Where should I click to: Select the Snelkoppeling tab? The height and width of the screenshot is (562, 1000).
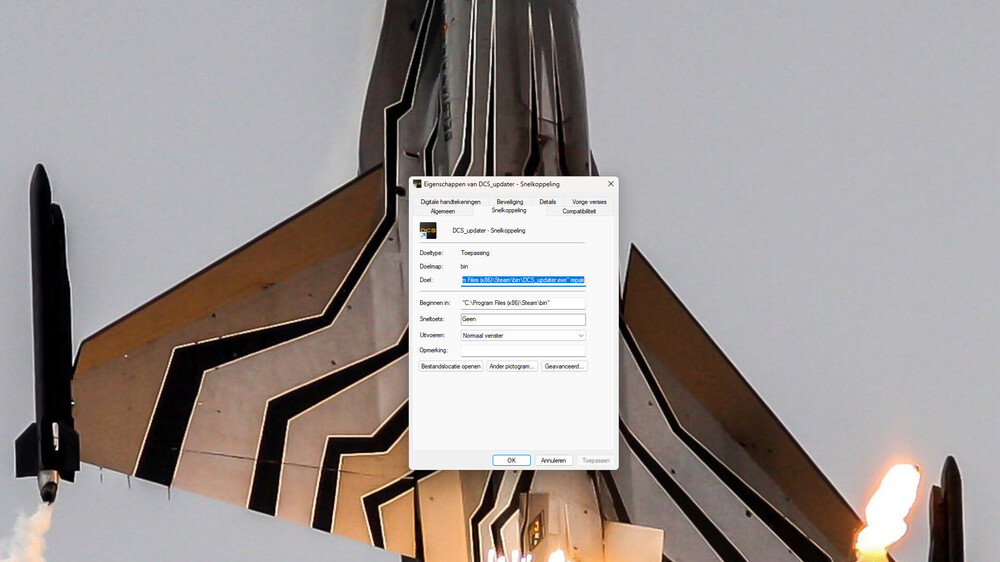point(509,210)
